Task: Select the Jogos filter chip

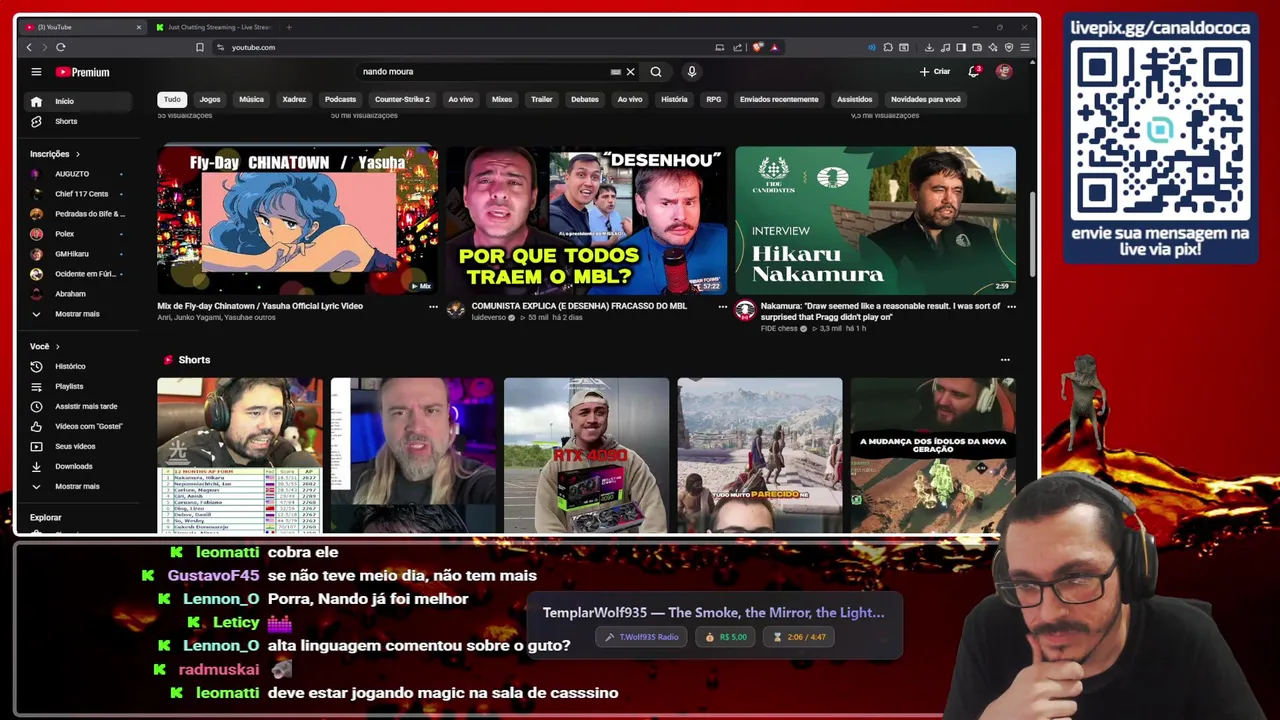Action: [x=210, y=99]
